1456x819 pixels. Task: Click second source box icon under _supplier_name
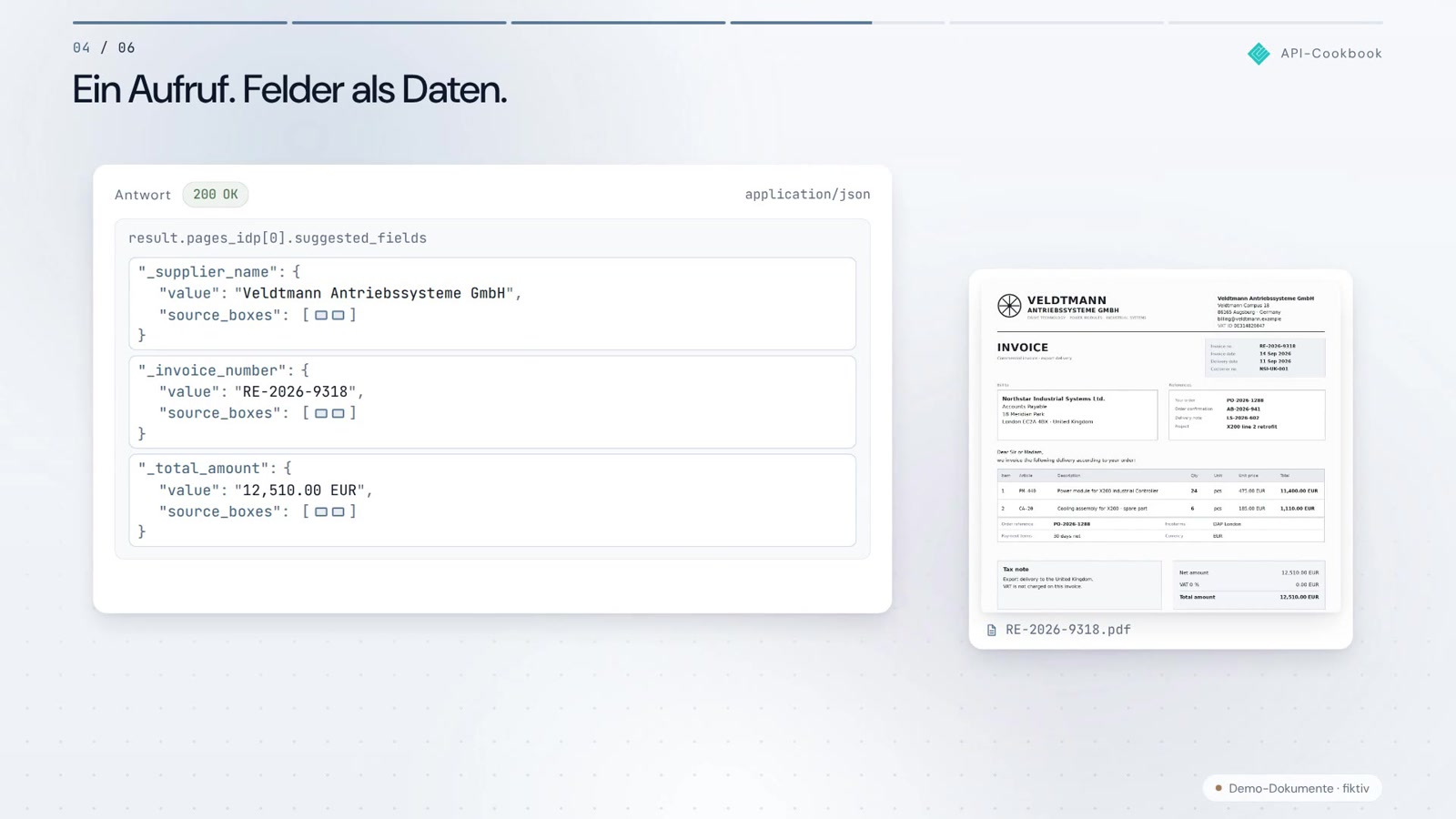(x=339, y=315)
